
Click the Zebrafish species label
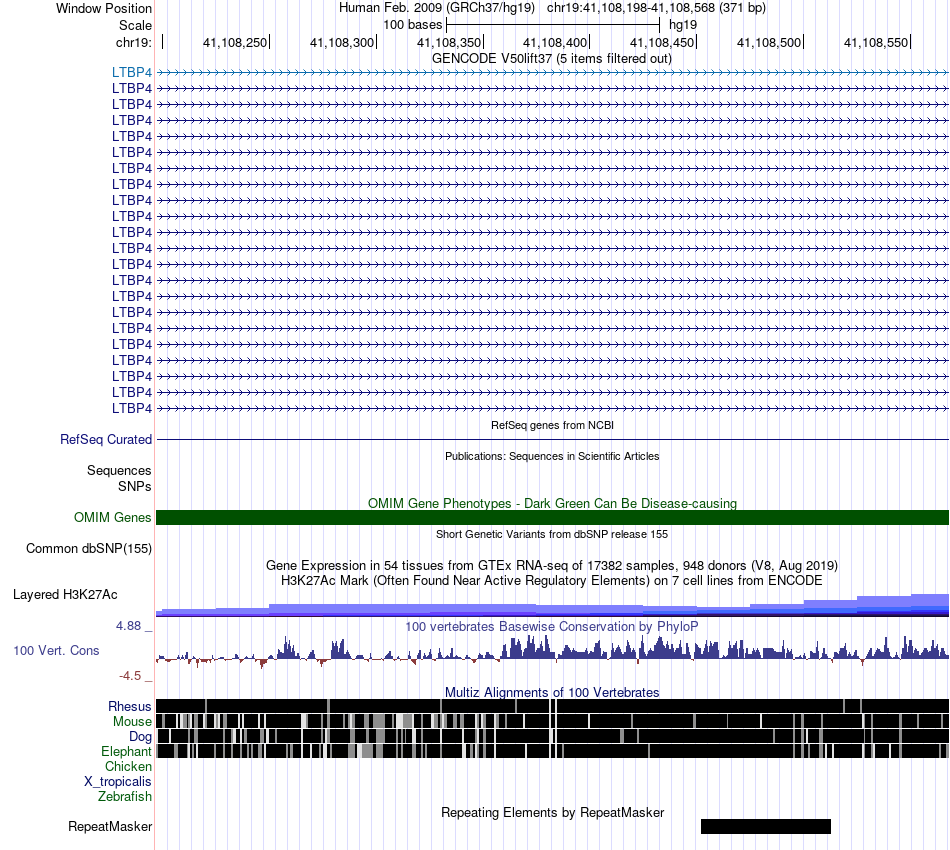tap(125, 796)
